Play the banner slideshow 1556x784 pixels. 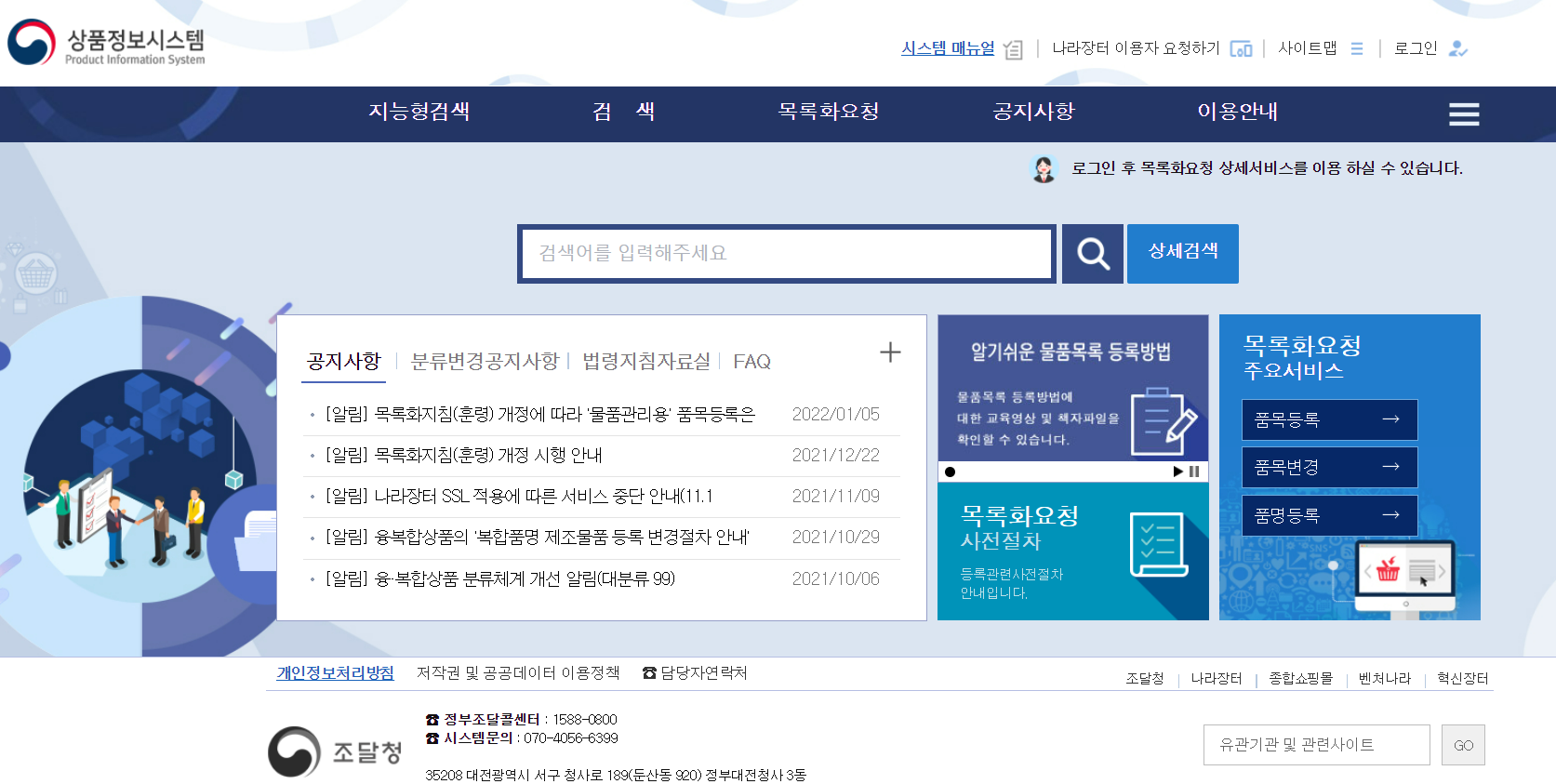[x=1178, y=472]
